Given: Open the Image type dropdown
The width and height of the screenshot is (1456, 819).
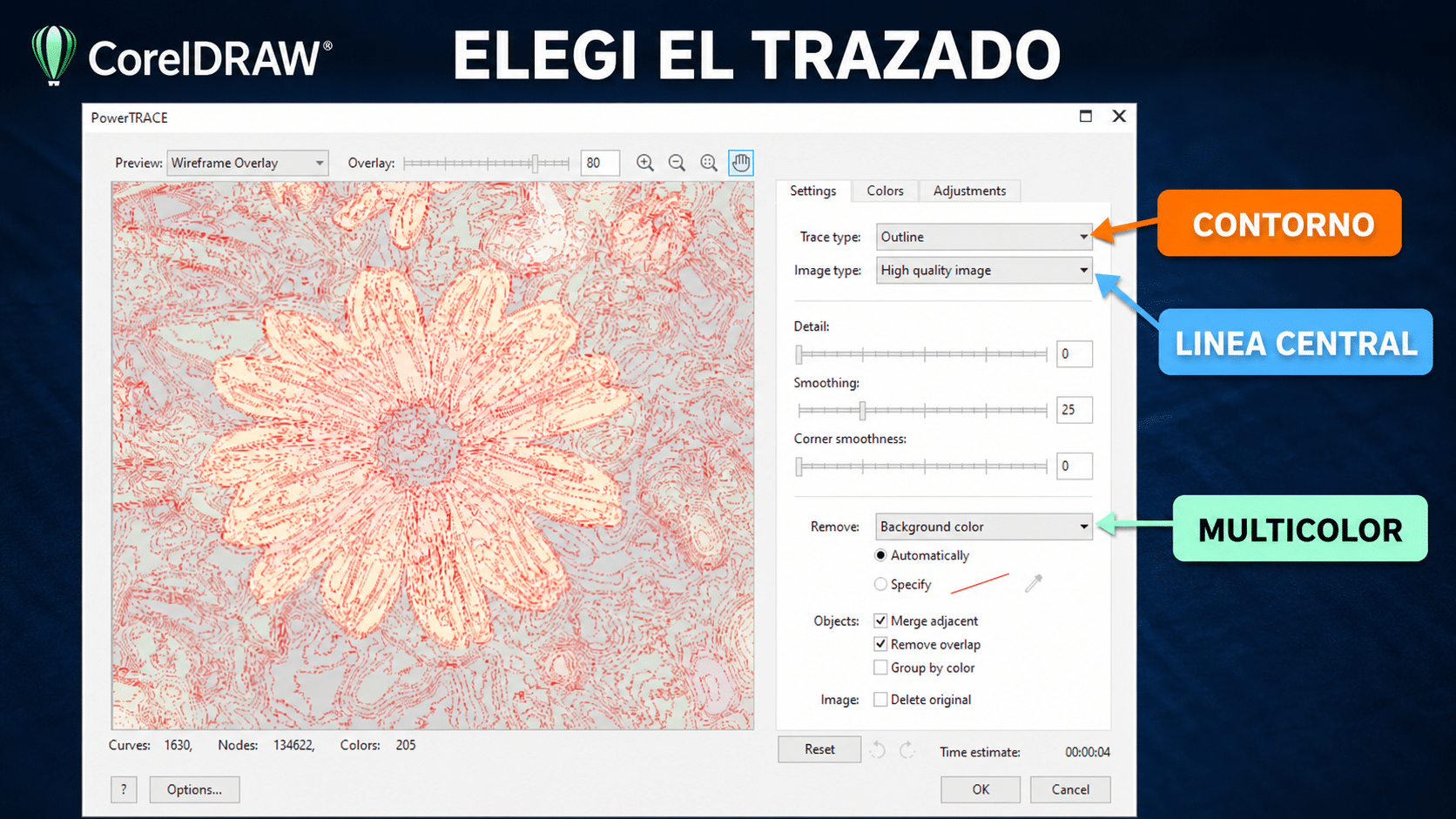Looking at the screenshot, I should pos(984,271).
